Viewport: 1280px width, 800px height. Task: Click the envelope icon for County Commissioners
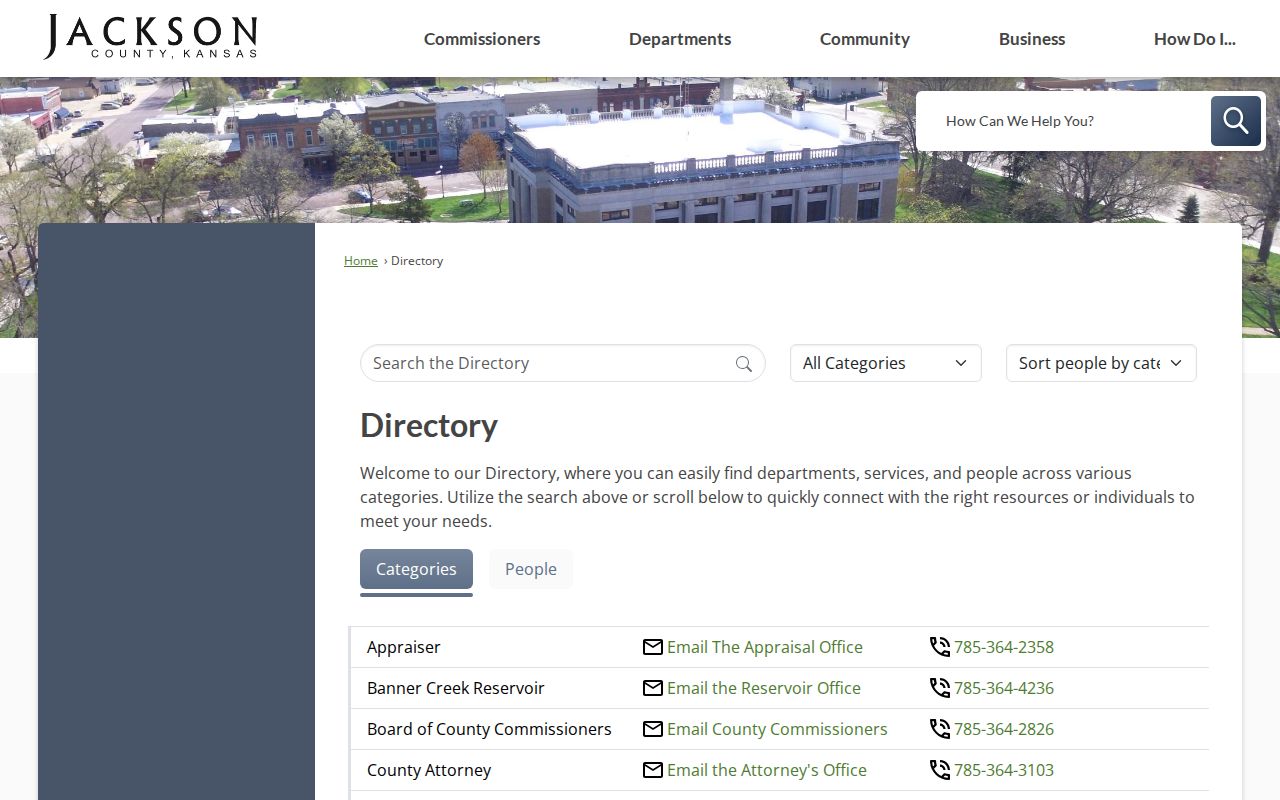(x=653, y=729)
